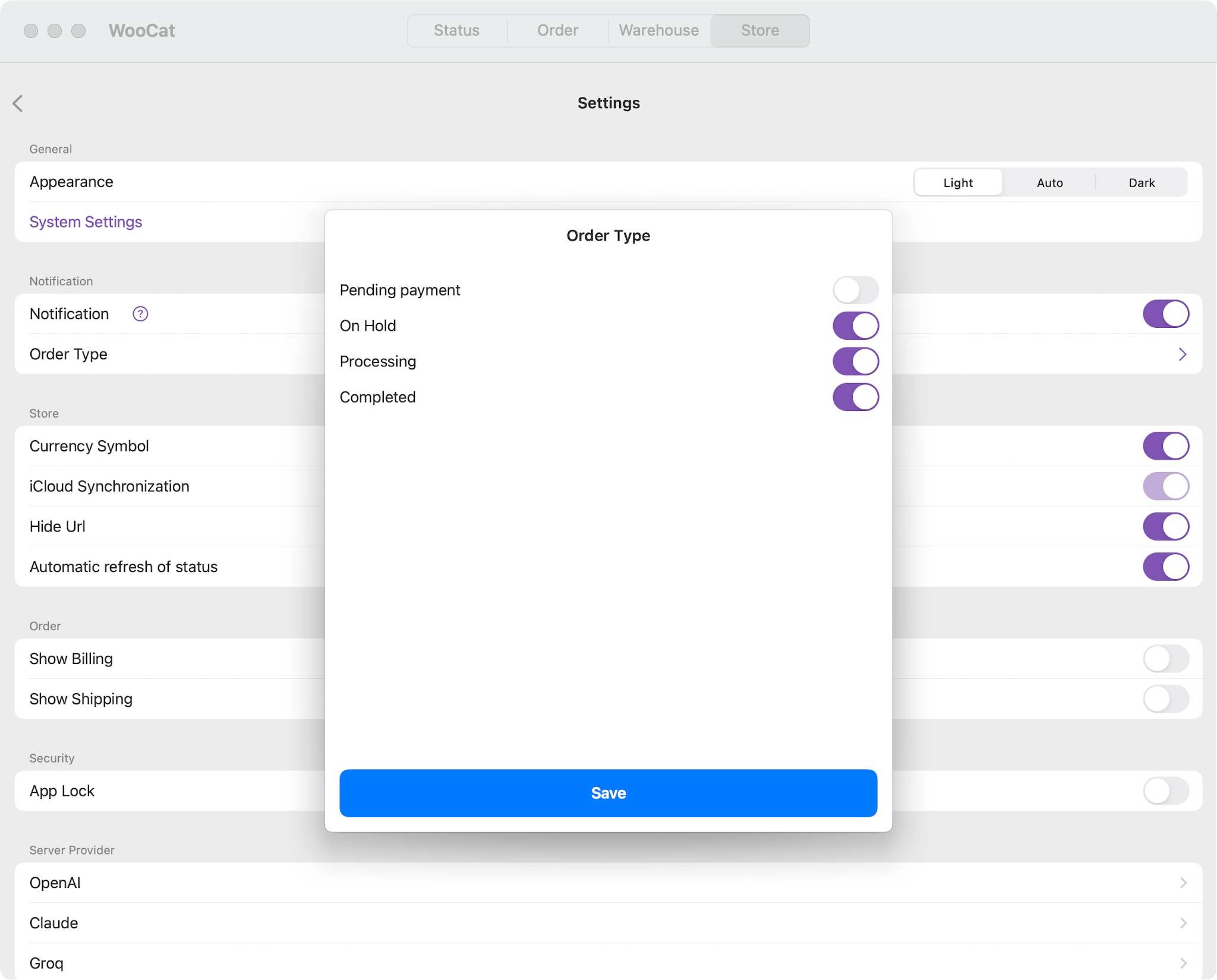
Task: Open System Settings link
Action: [x=86, y=222]
